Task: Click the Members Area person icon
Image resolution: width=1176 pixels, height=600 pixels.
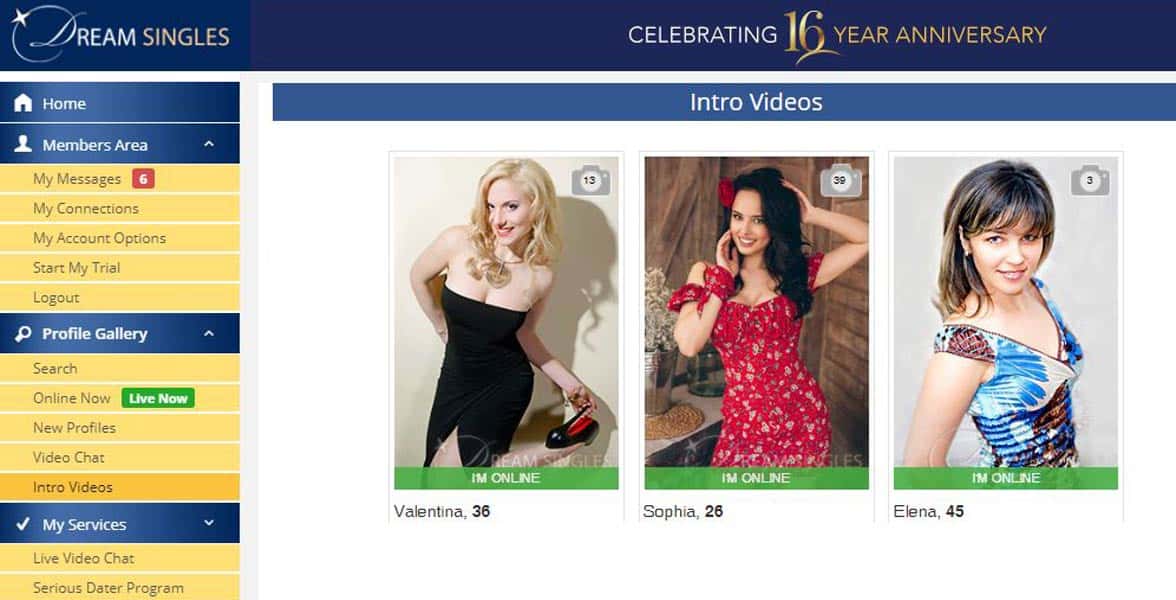Action: point(23,144)
